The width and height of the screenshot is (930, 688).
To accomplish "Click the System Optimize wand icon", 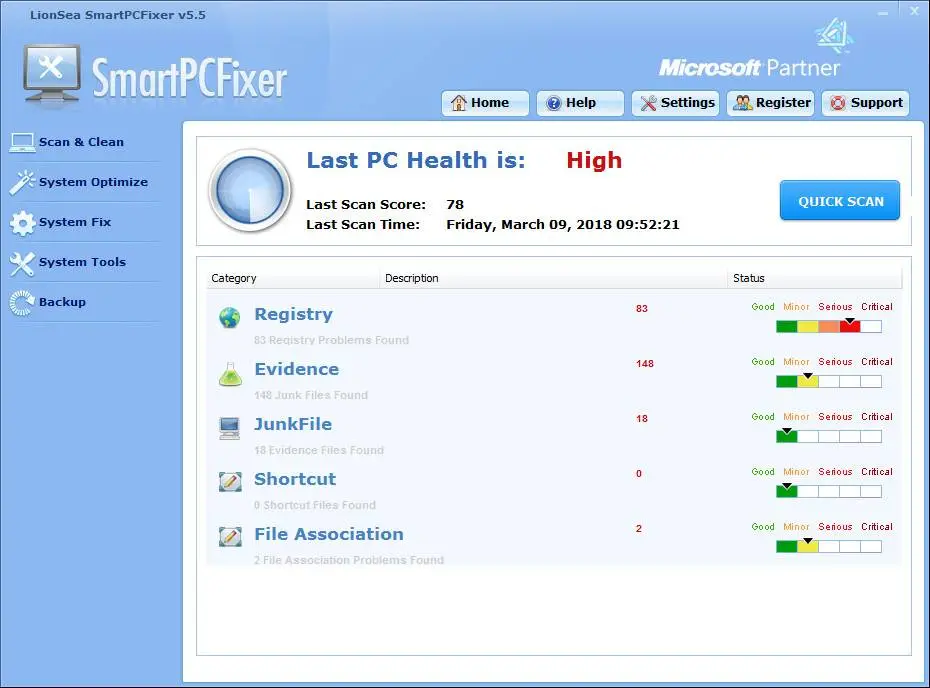I will (23, 183).
